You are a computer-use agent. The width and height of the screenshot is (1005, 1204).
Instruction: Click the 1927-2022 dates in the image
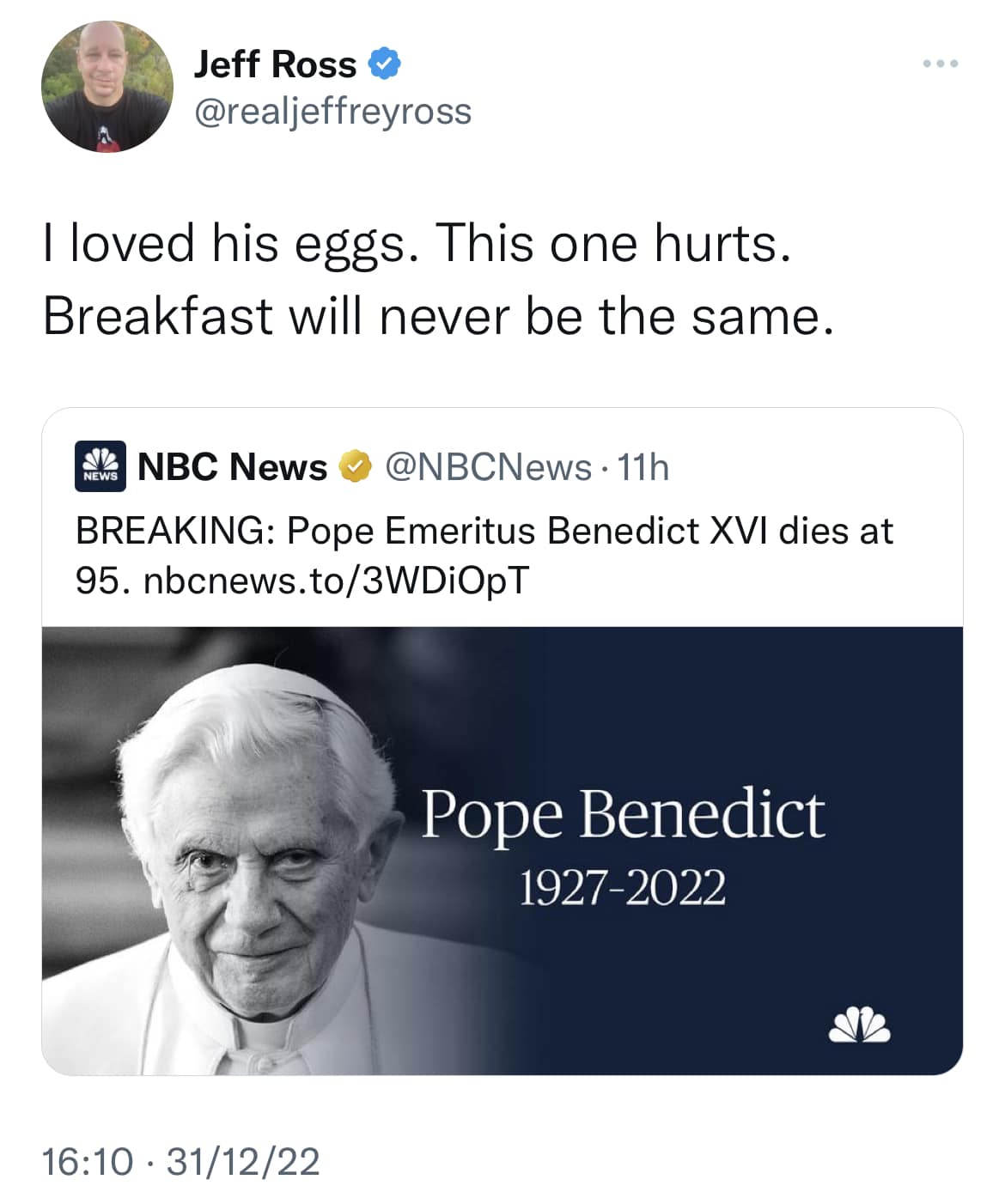[x=623, y=887]
